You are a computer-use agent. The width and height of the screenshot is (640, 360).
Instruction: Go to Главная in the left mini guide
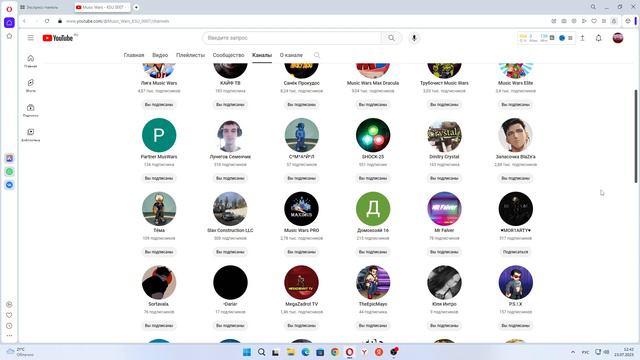[31, 61]
